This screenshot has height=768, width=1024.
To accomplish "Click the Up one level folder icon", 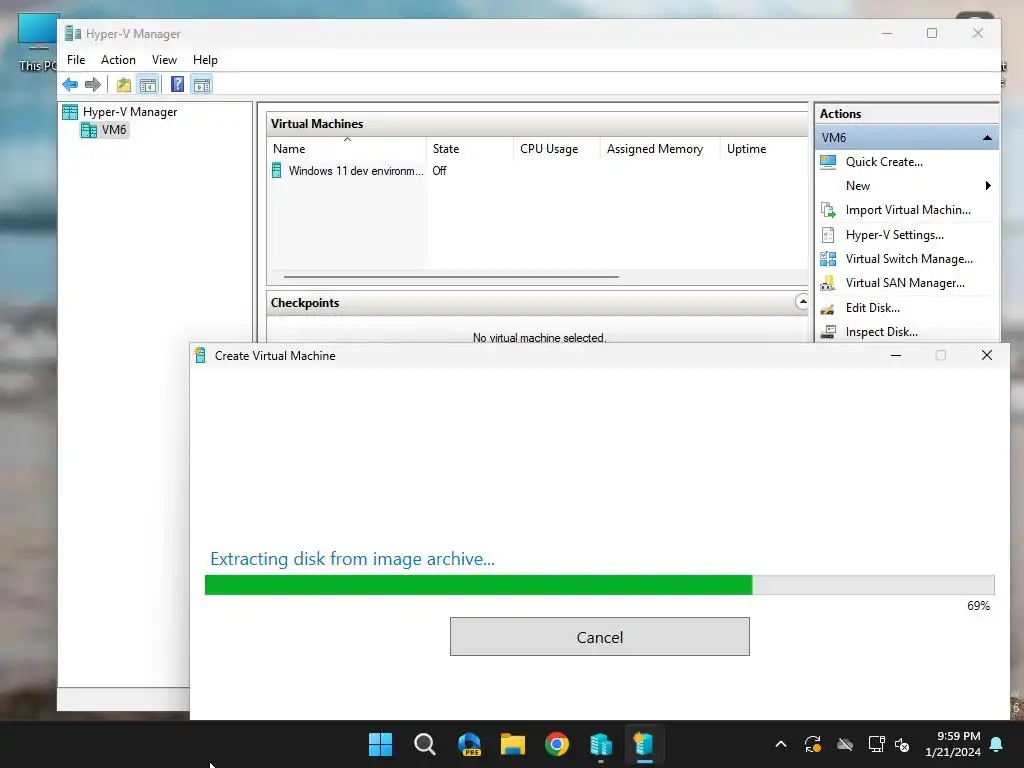I will (x=123, y=84).
